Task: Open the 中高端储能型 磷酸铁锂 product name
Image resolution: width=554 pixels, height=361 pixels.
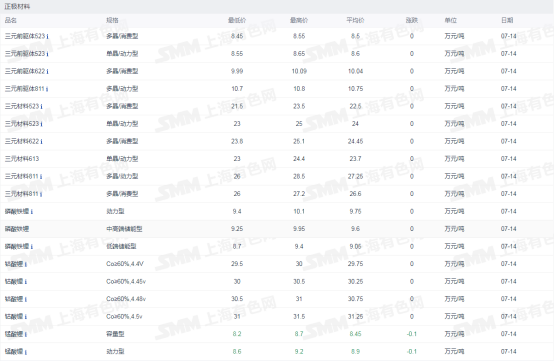Action: 17,229
